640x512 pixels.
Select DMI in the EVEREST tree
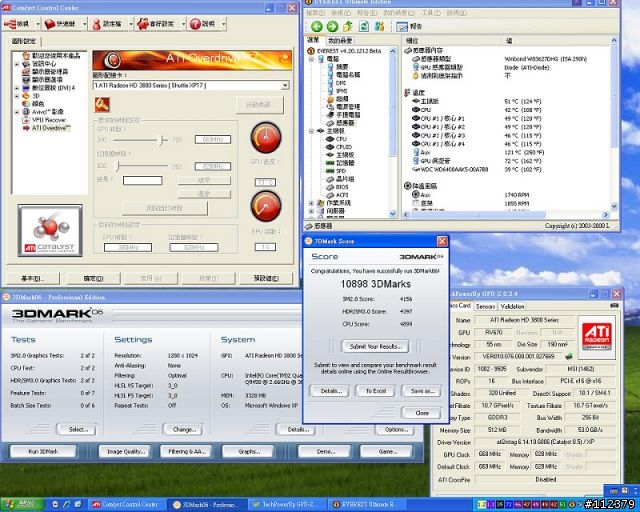click(341, 83)
